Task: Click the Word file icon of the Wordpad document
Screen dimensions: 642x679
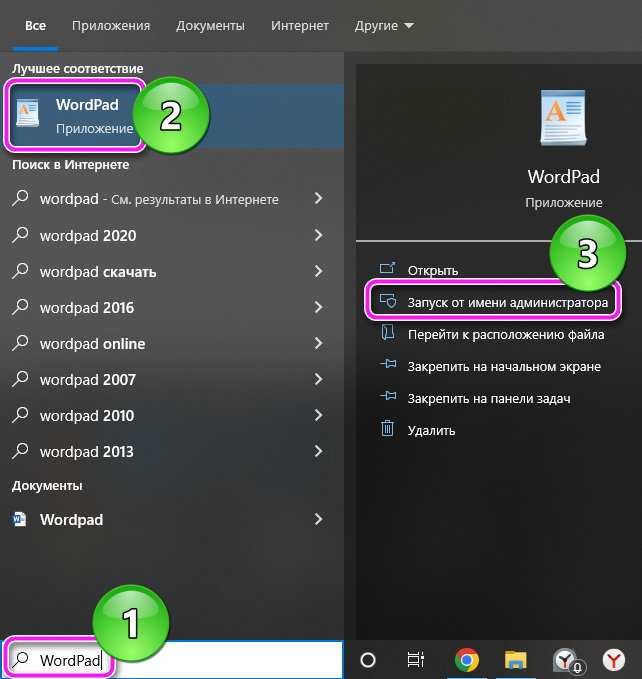Action: click(x=19, y=519)
